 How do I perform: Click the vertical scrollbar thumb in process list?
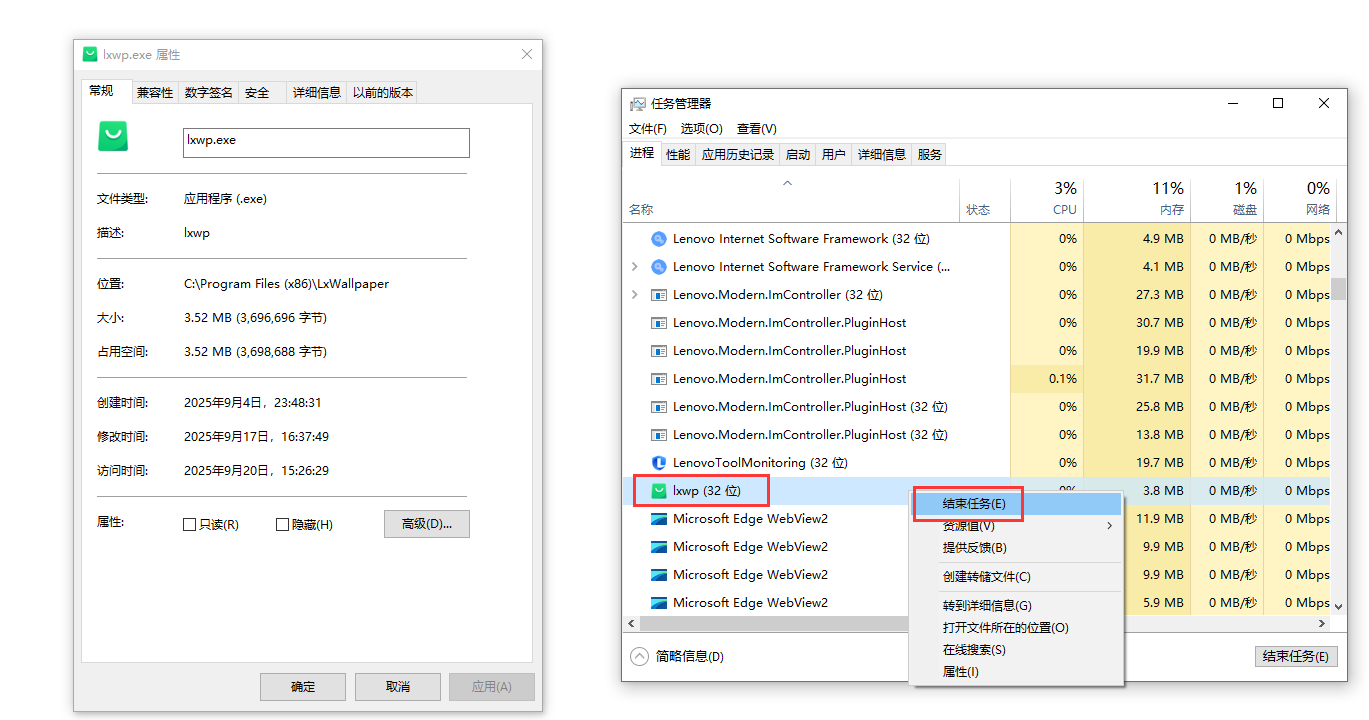(x=1339, y=290)
